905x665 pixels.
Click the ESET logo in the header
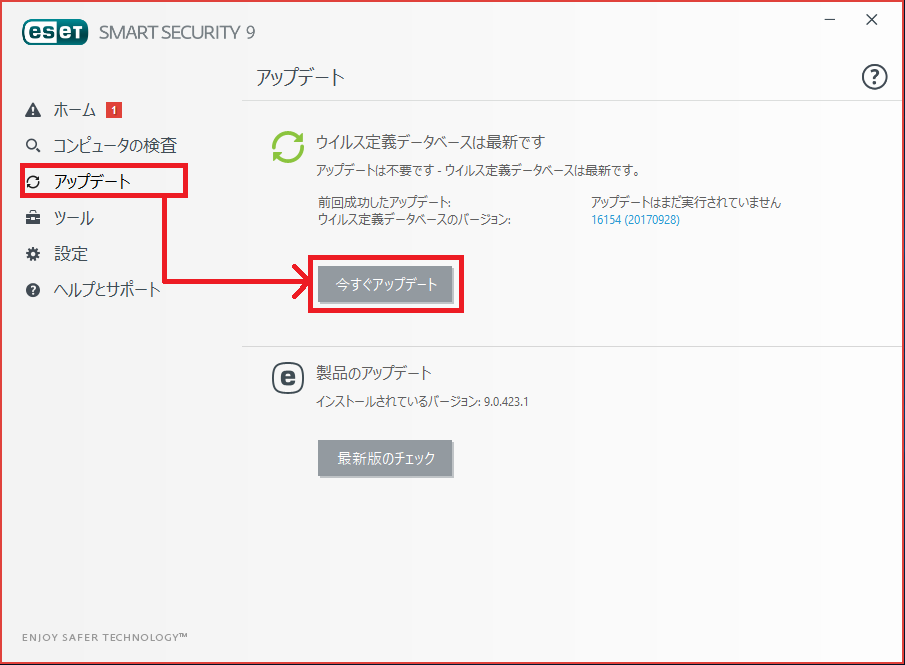[x=55, y=32]
